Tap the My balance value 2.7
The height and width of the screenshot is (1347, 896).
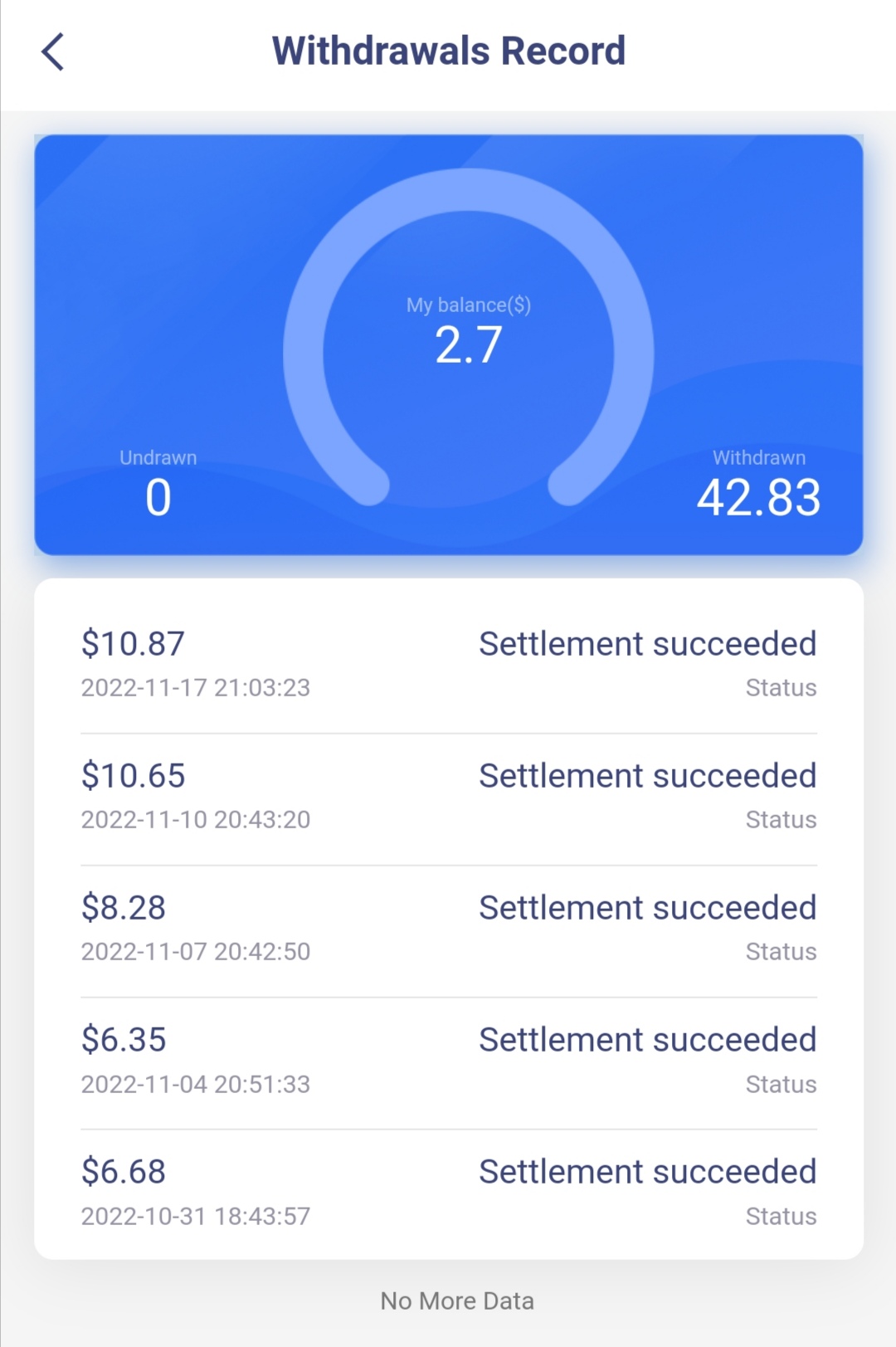[469, 344]
